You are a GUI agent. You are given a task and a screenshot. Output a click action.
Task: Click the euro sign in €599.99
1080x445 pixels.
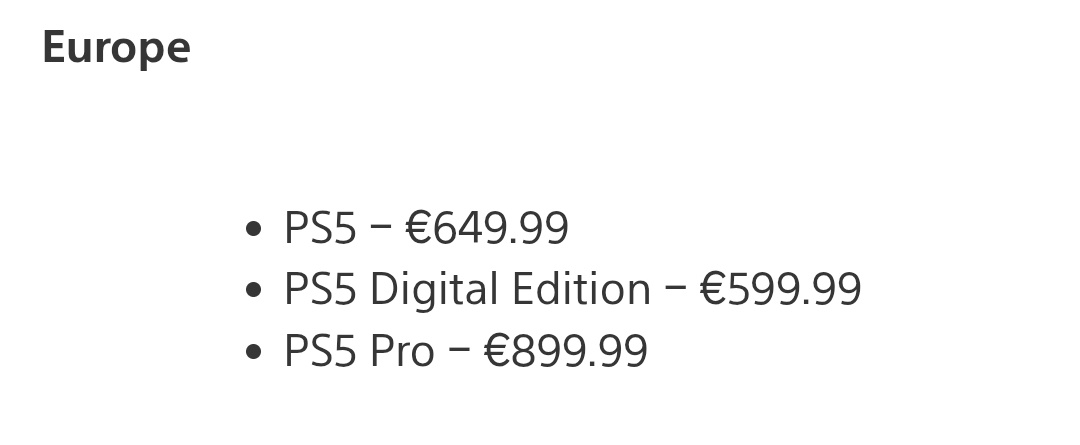point(713,289)
